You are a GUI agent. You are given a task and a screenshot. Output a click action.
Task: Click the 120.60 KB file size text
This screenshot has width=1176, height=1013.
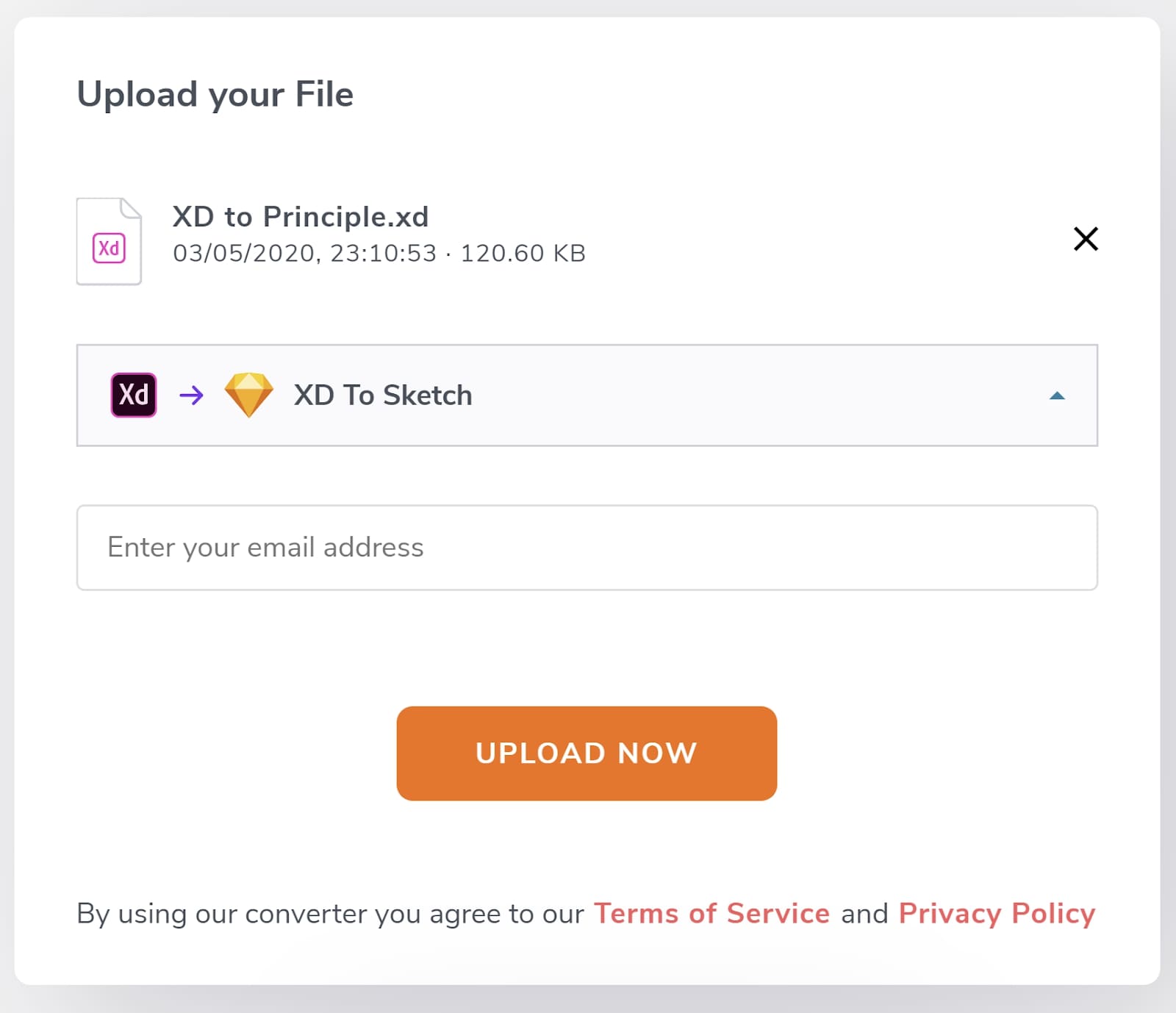523,254
